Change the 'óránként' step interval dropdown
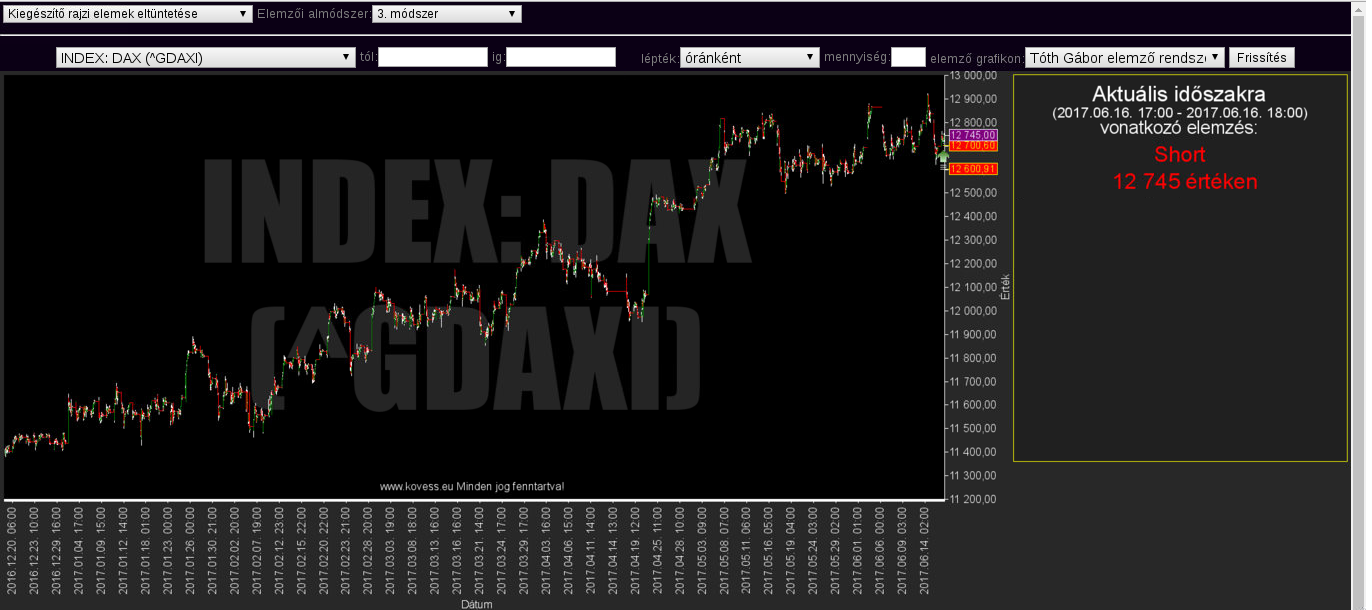This screenshot has height=610, width=1372. point(749,58)
